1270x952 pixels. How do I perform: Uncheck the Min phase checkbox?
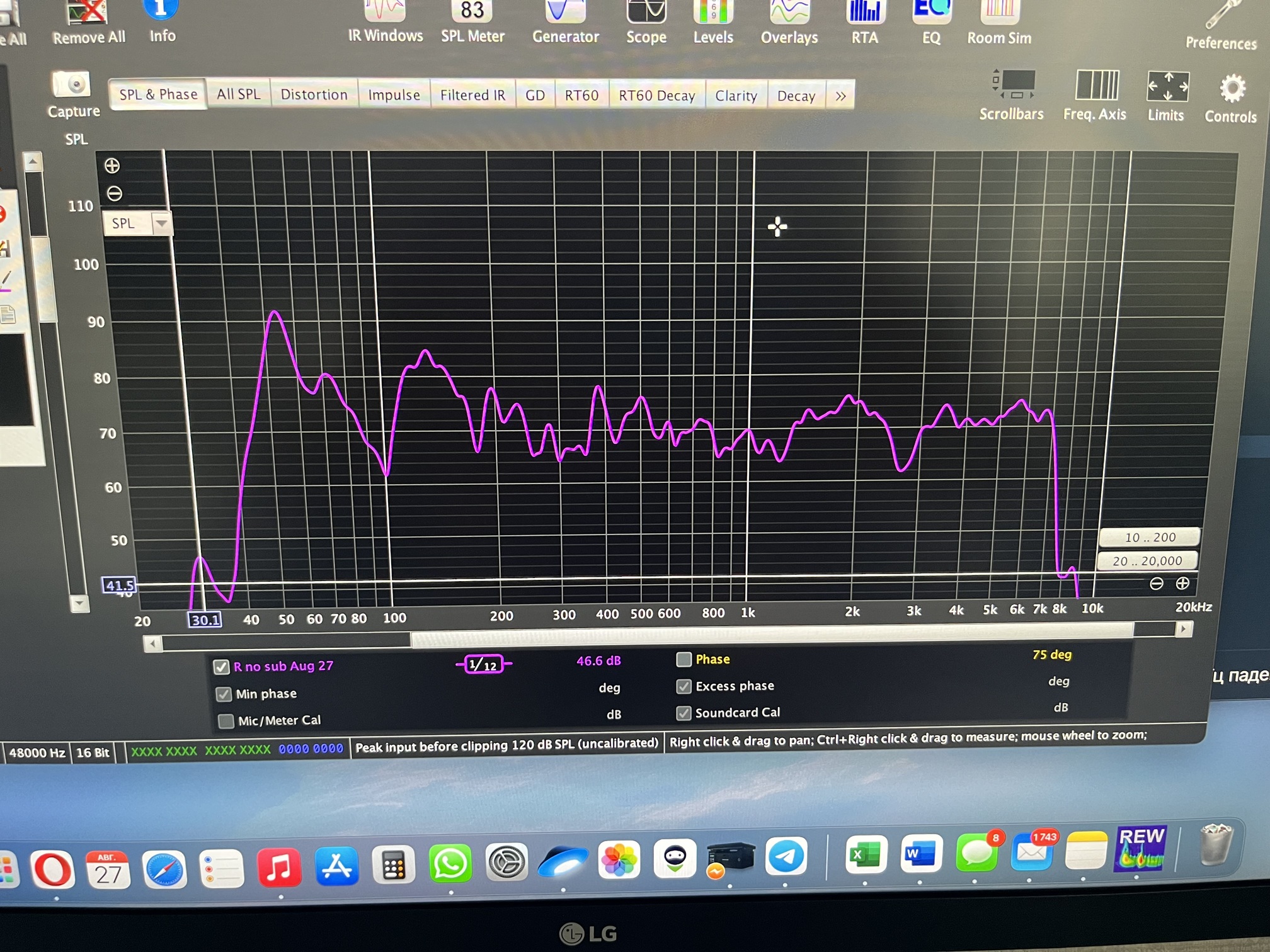coord(223,694)
